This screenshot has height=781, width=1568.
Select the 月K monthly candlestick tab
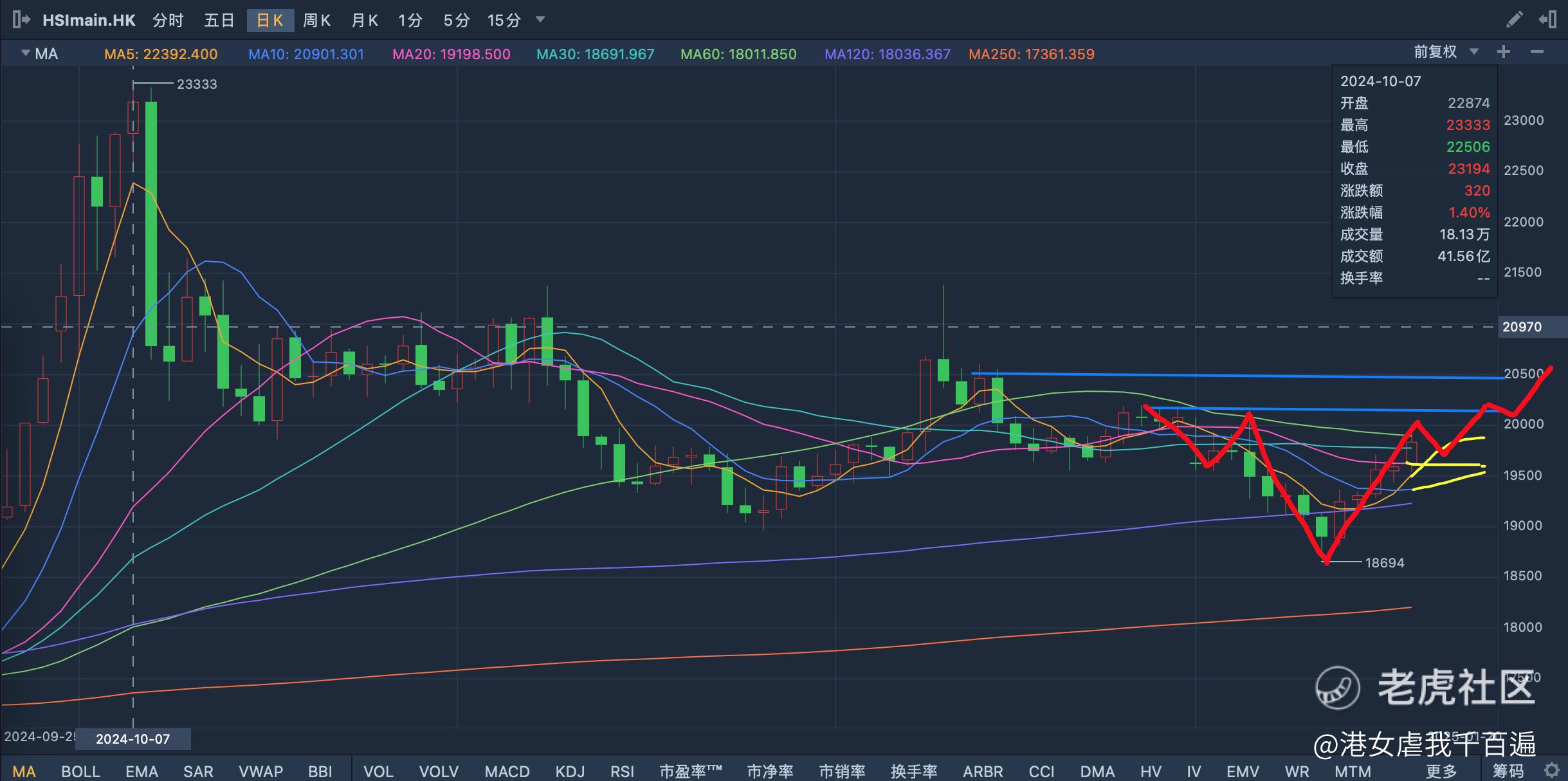pos(365,21)
